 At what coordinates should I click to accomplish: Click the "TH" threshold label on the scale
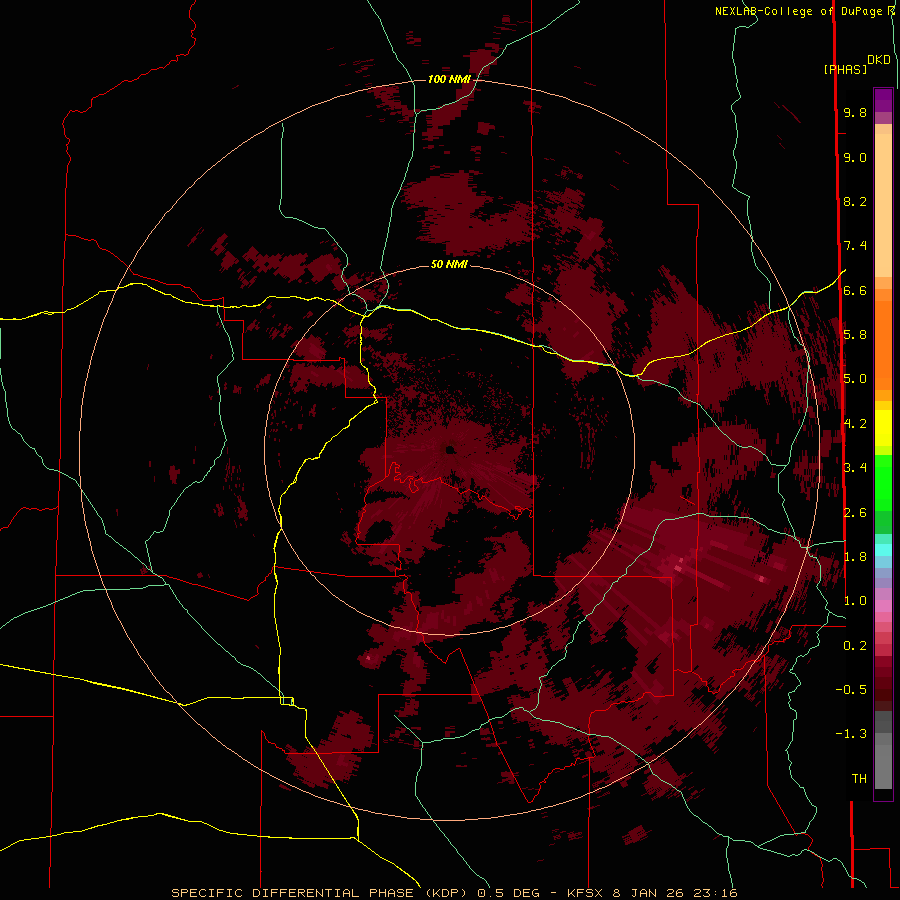(x=859, y=779)
